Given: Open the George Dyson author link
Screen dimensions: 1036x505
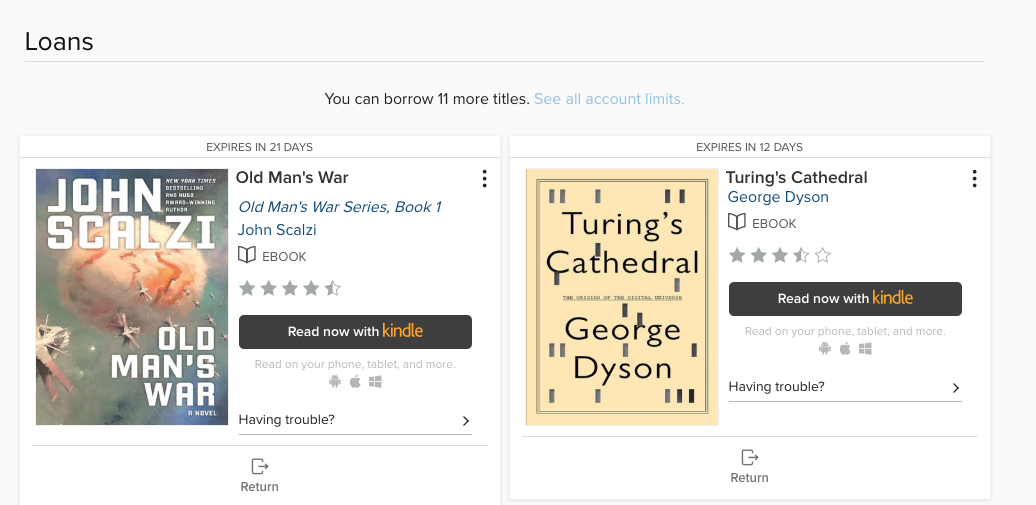Looking at the screenshot, I should [778, 197].
